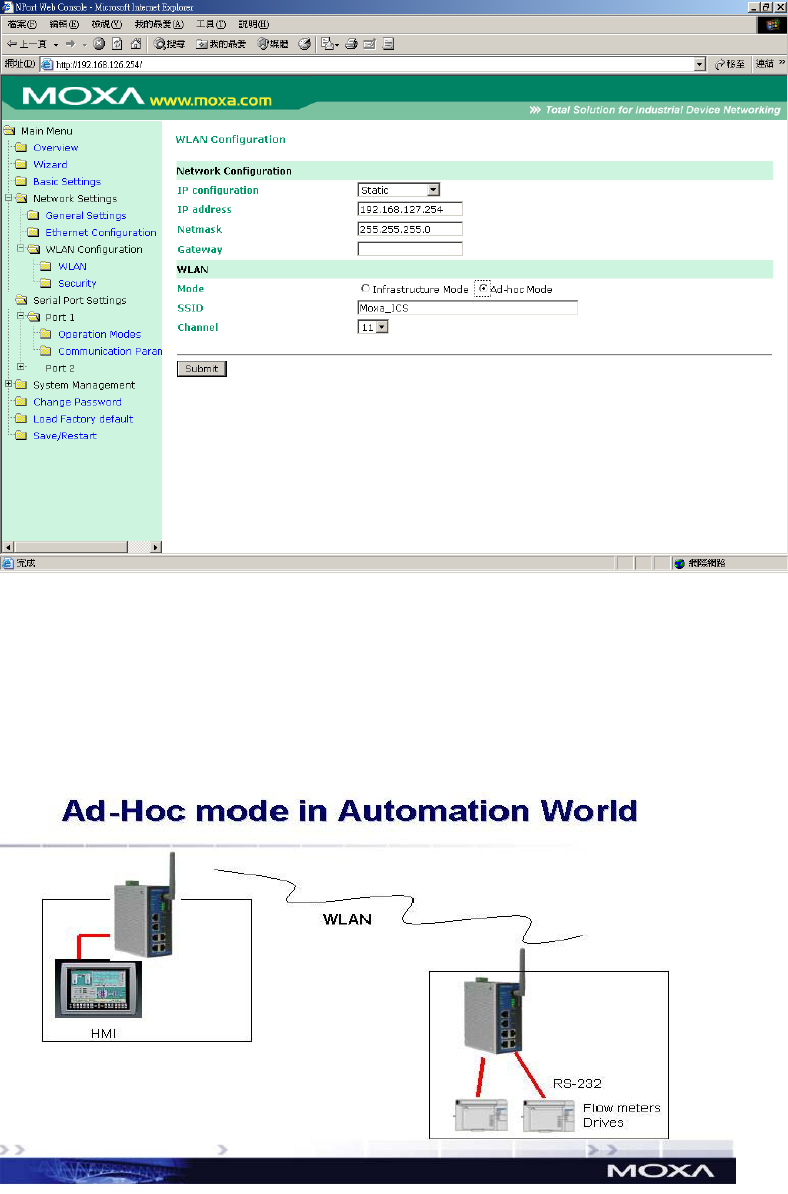Click the Windows logo throbber icon
The height and width of the screenshot is (1194, 788).
pos(772,24)
